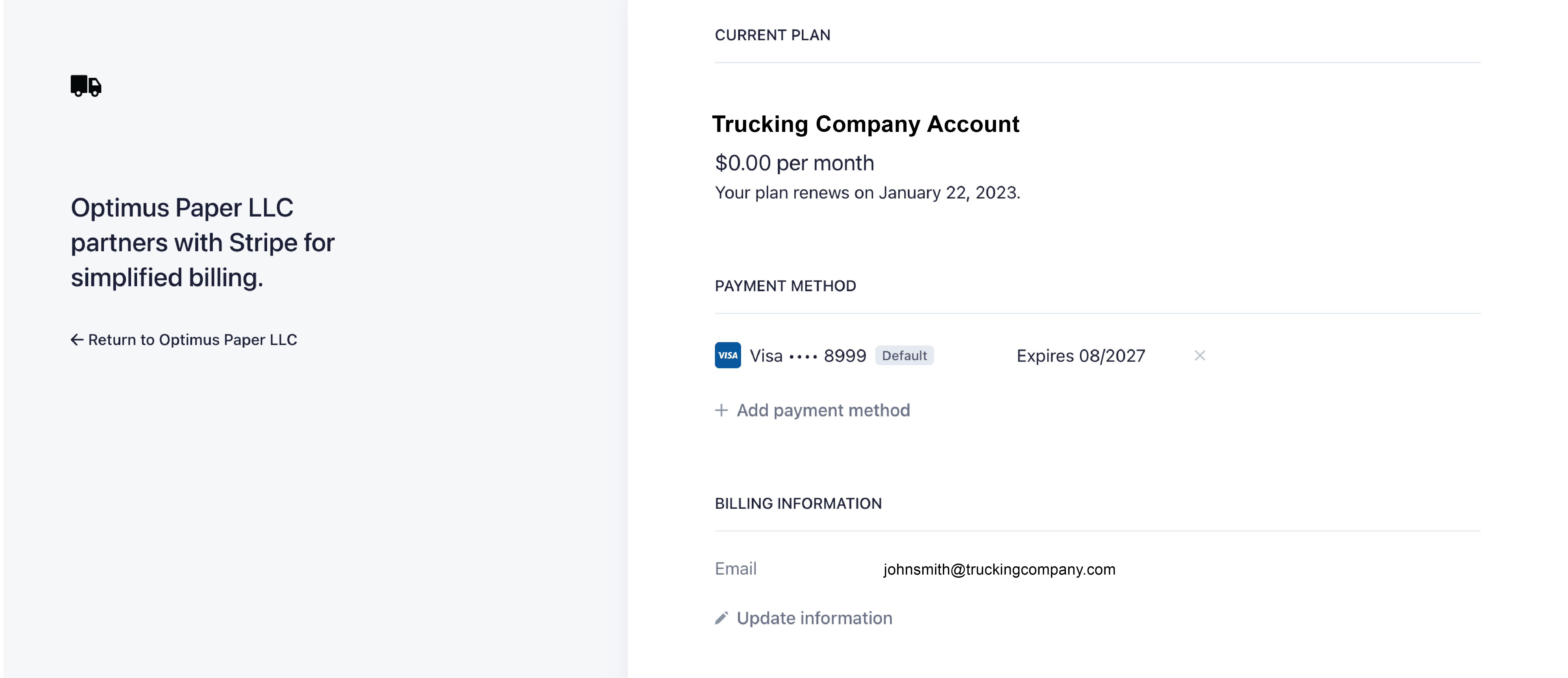The width and height of the screenshot is (1568, 678).
Task: Click the Trucking Company Account plan title
Action: click(866, 124)
